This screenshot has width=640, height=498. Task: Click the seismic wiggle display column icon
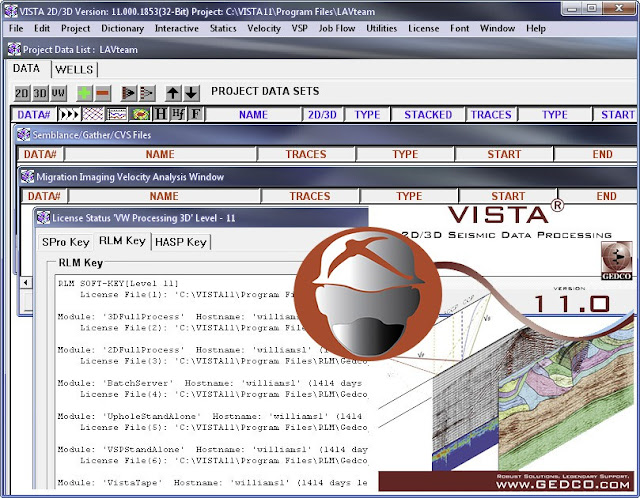pyautogui.click(x=116, y=114)
